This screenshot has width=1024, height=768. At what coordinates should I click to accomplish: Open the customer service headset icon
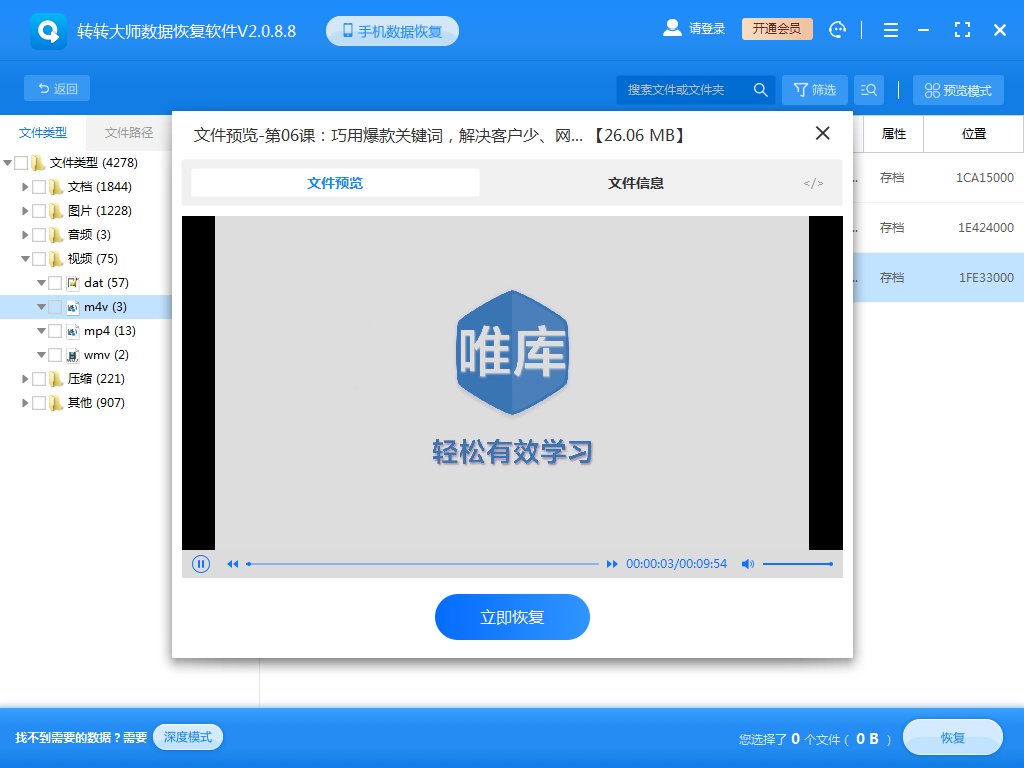[837, 29]
